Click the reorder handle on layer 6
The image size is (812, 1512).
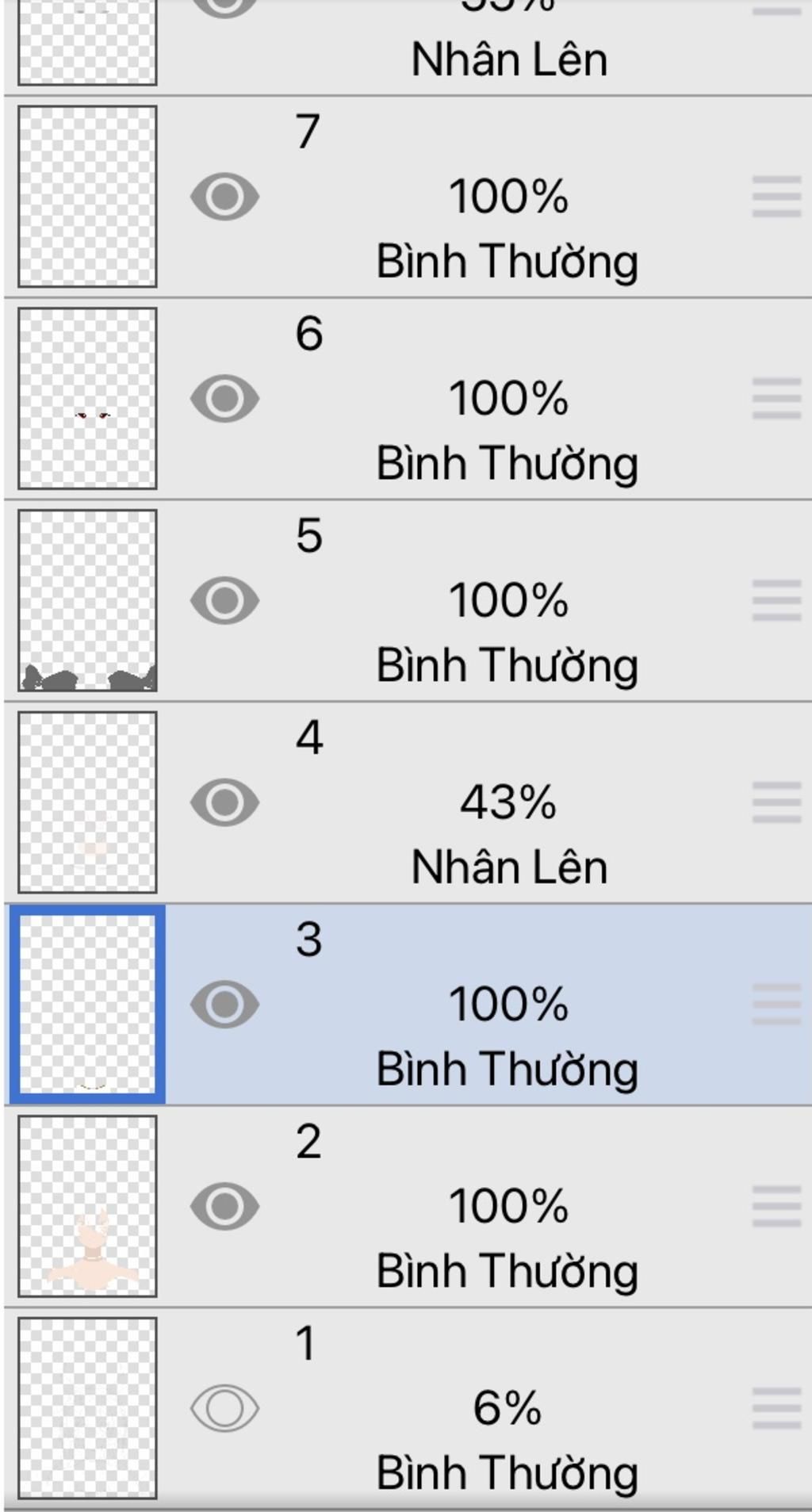coord(776,398)
